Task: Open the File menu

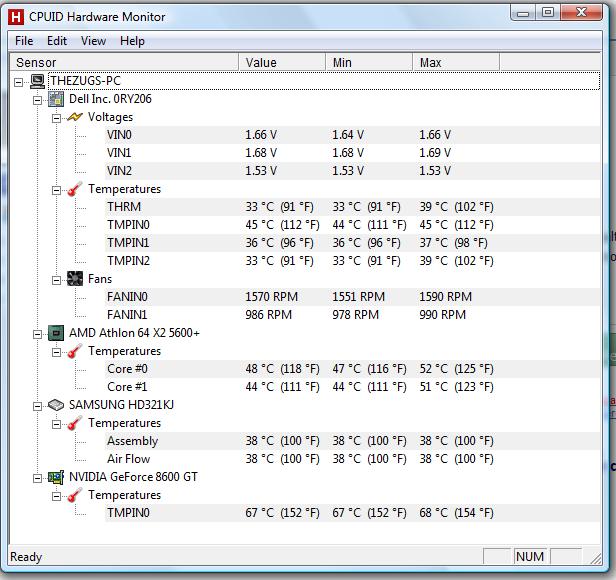Action: click(x=24, y=41)
